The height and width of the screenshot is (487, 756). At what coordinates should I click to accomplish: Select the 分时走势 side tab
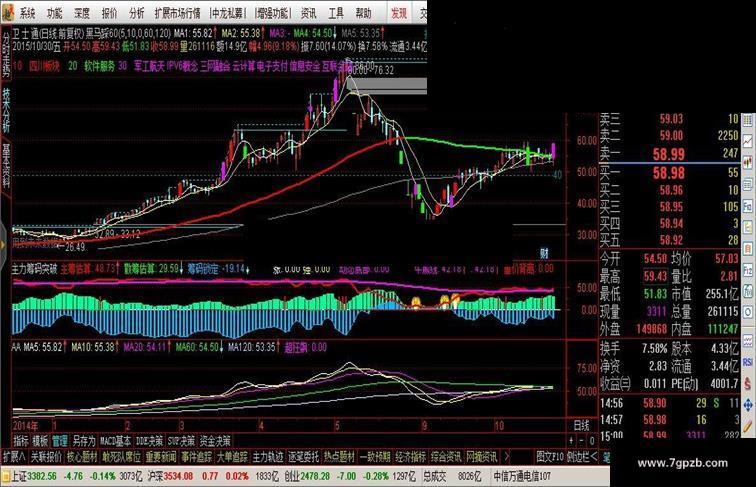(6, 54)
